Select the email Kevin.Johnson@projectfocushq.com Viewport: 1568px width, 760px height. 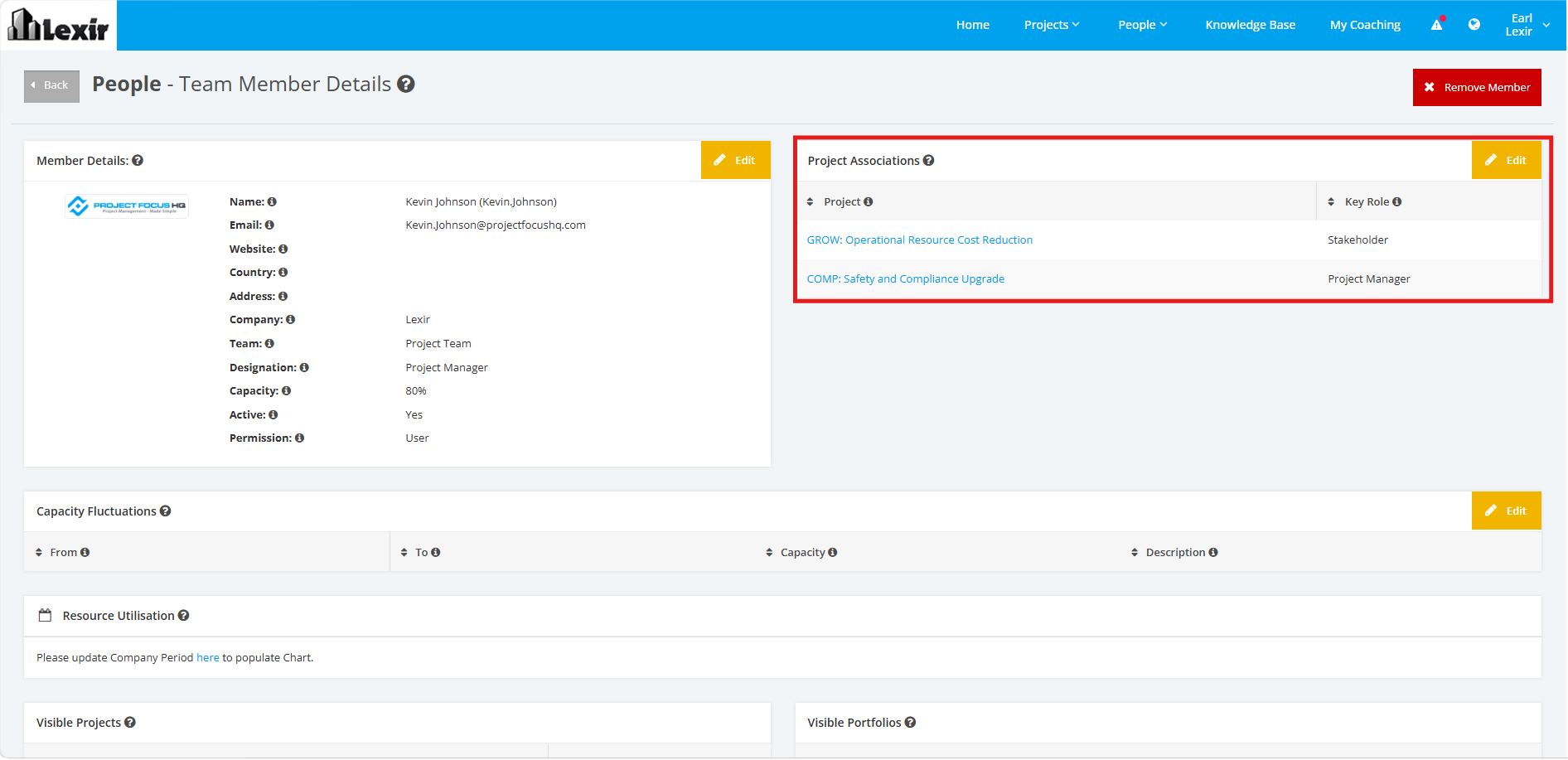496,225
